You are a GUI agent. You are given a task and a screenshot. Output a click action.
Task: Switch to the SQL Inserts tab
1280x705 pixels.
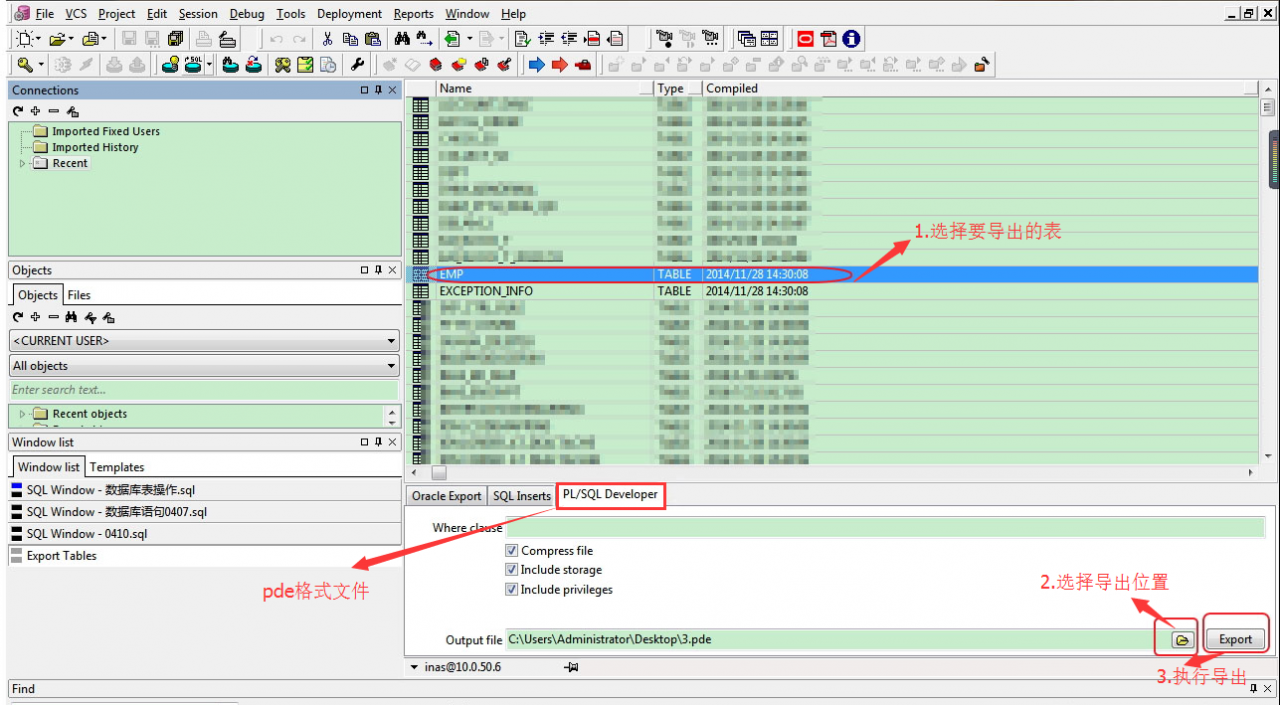click(x=521, y=496)
